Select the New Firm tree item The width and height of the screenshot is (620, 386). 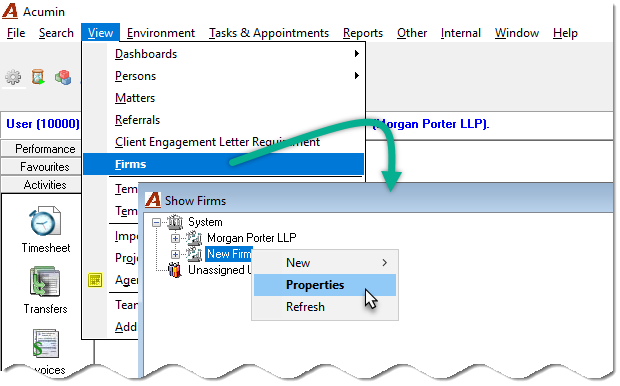click(x=229, y=254)
